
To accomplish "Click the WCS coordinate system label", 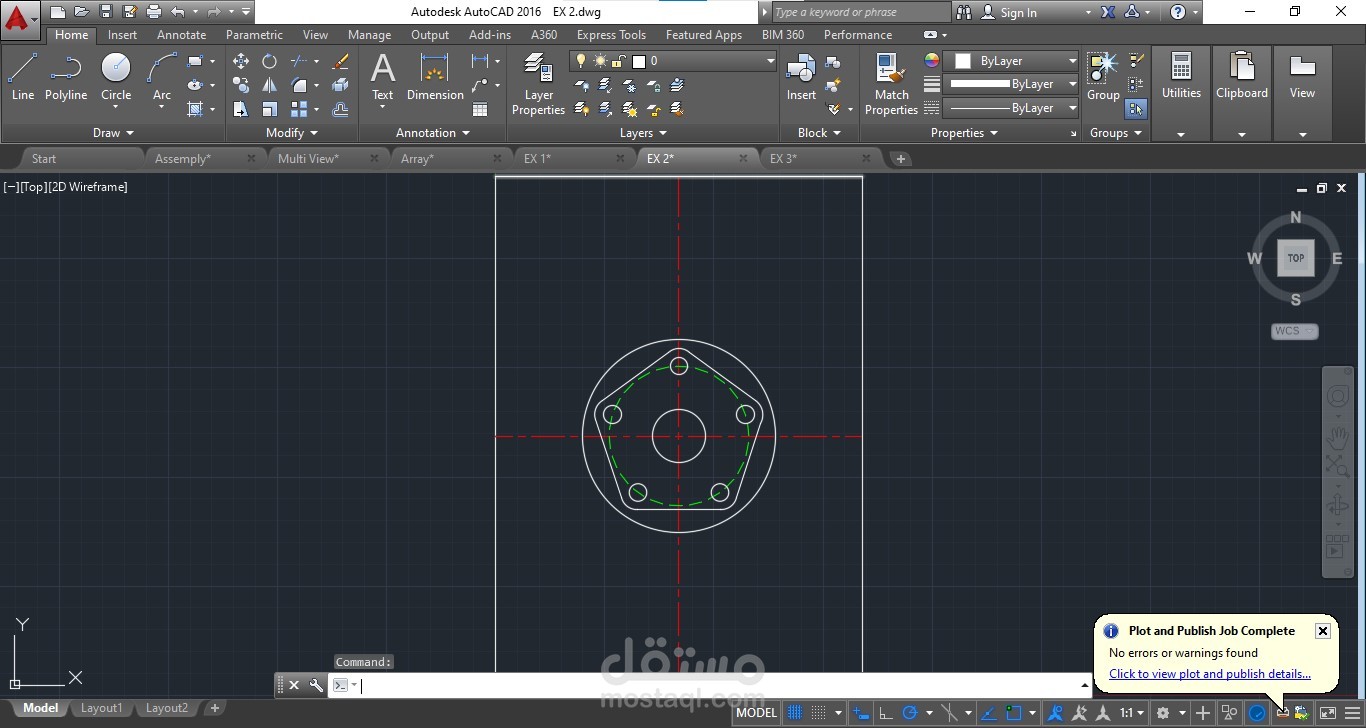I will pyautogui.click(x=1294, y=331).
